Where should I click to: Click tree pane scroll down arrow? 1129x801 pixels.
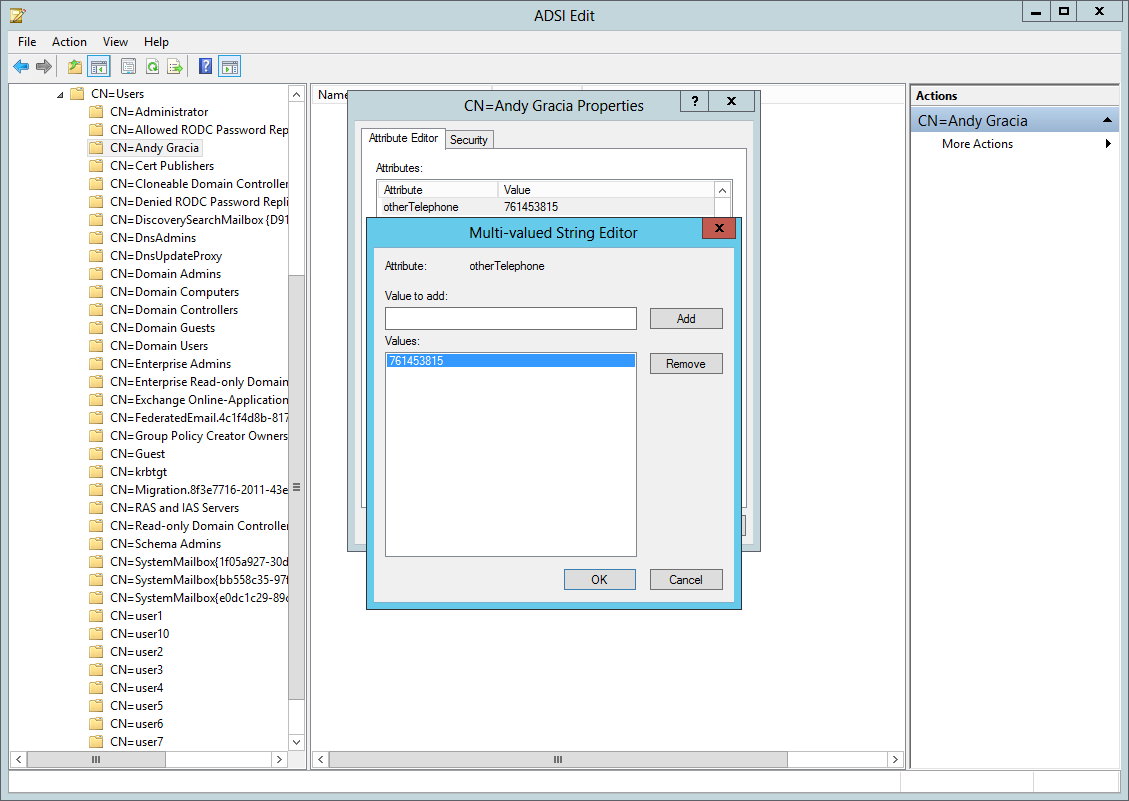tap(297, 742)
